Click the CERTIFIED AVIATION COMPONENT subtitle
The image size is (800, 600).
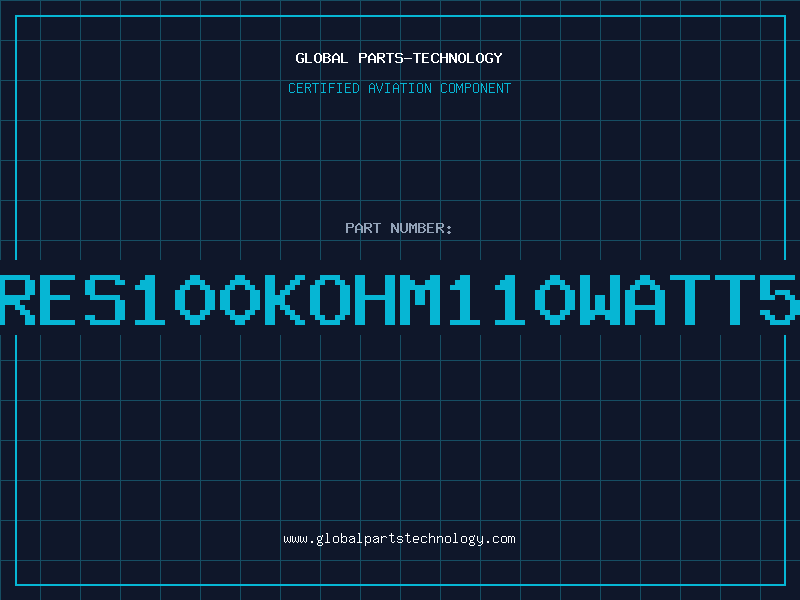tap(399, 88)
